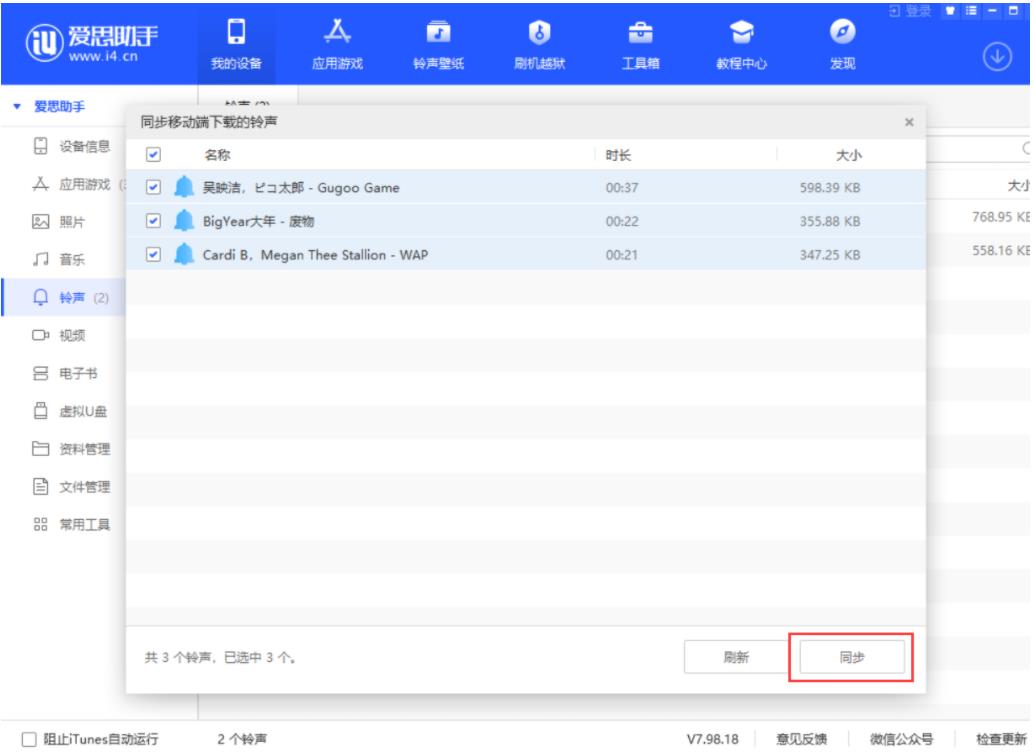Uncheck the Cardi B WAP ringtone checkbox
The width and height of the screenshot is (1033, 755).
pos(152,254)
